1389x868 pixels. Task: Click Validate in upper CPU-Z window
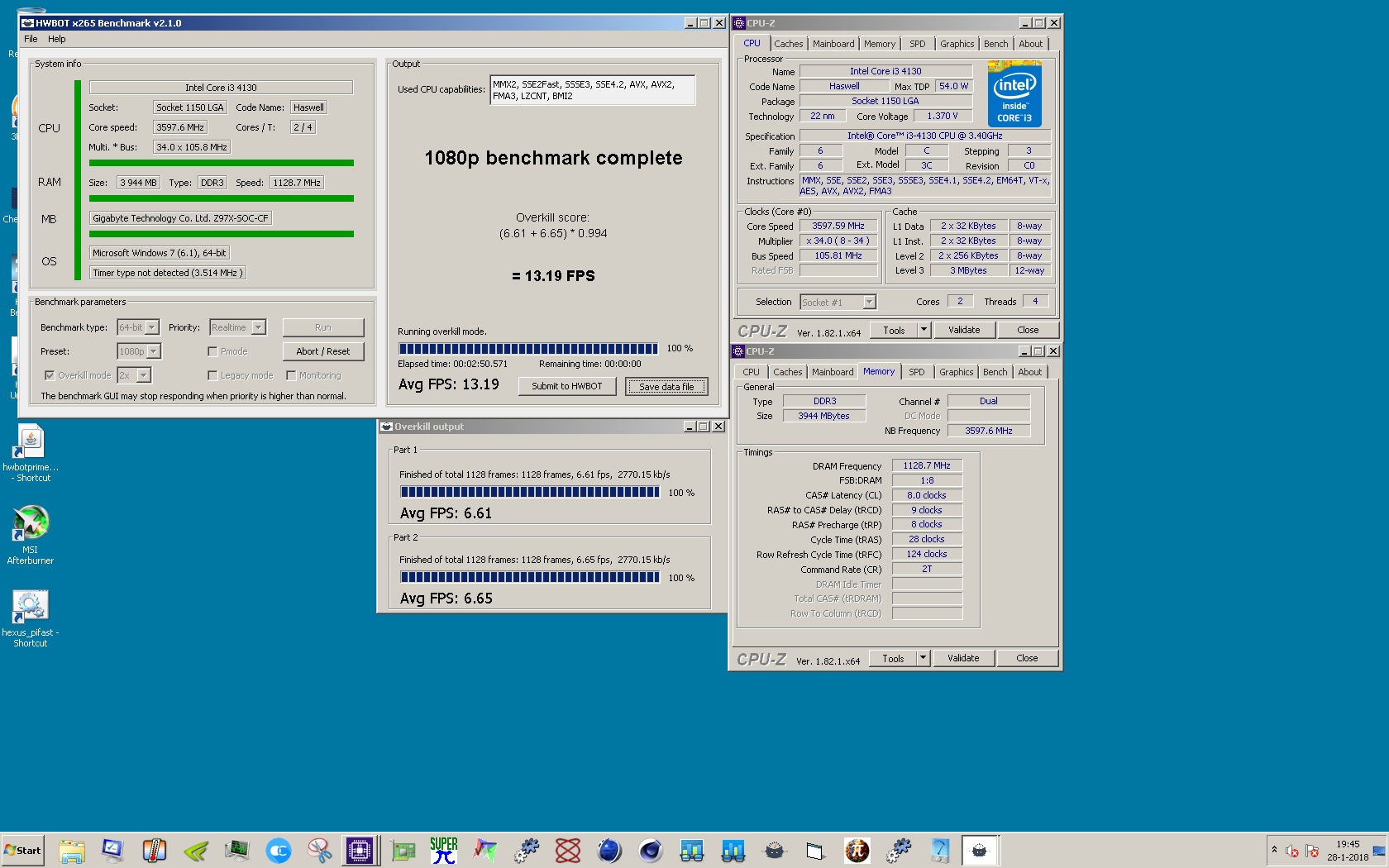964,330
